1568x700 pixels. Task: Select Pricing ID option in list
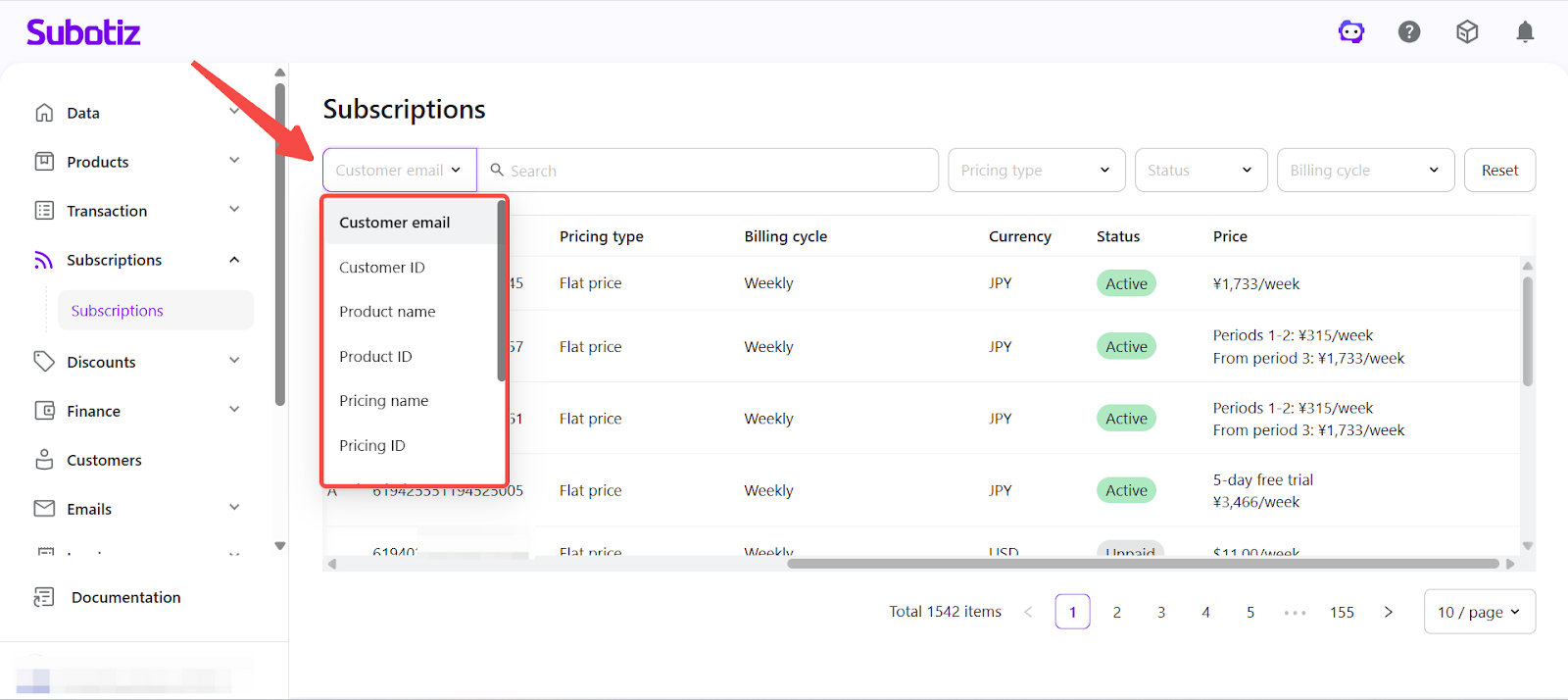372,446
